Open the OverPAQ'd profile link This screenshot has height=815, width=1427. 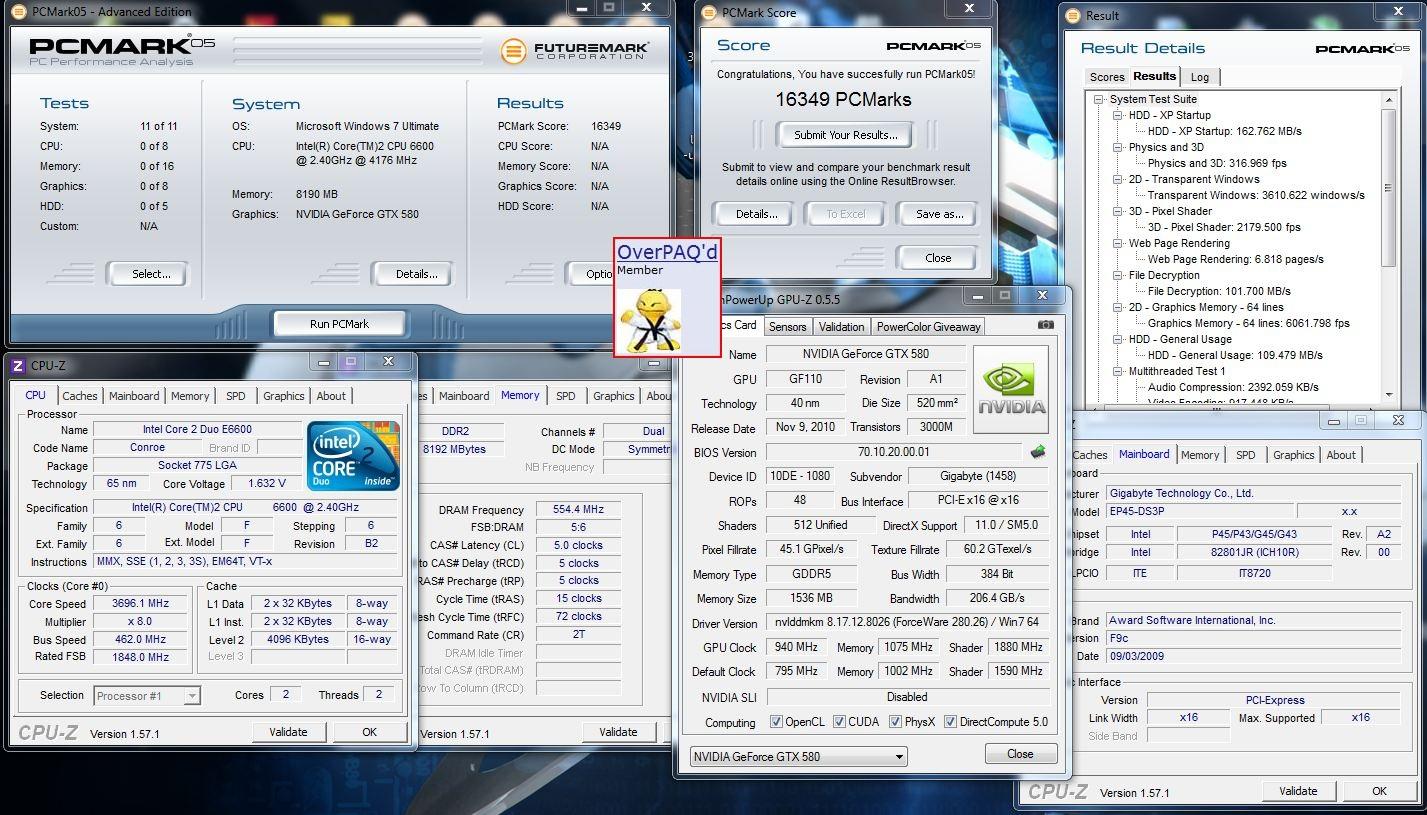[667, 252]
